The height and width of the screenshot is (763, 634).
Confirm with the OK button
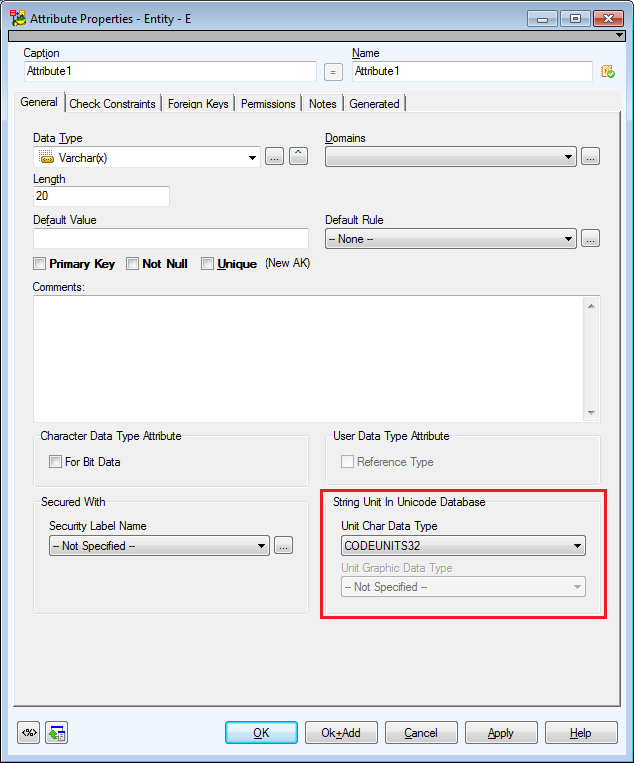pyautogui.click(x=261, y=732)
